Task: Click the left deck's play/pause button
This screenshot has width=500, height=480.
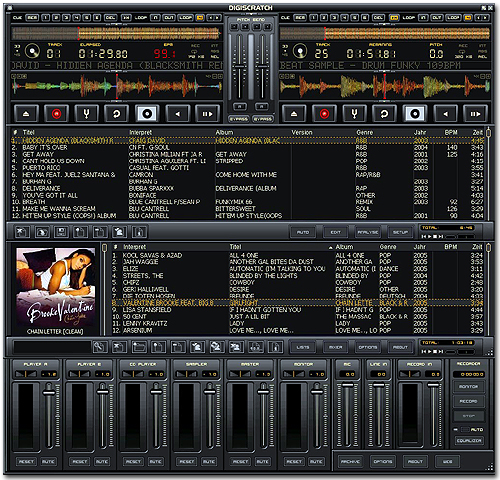Action: [x=207, y=114]
